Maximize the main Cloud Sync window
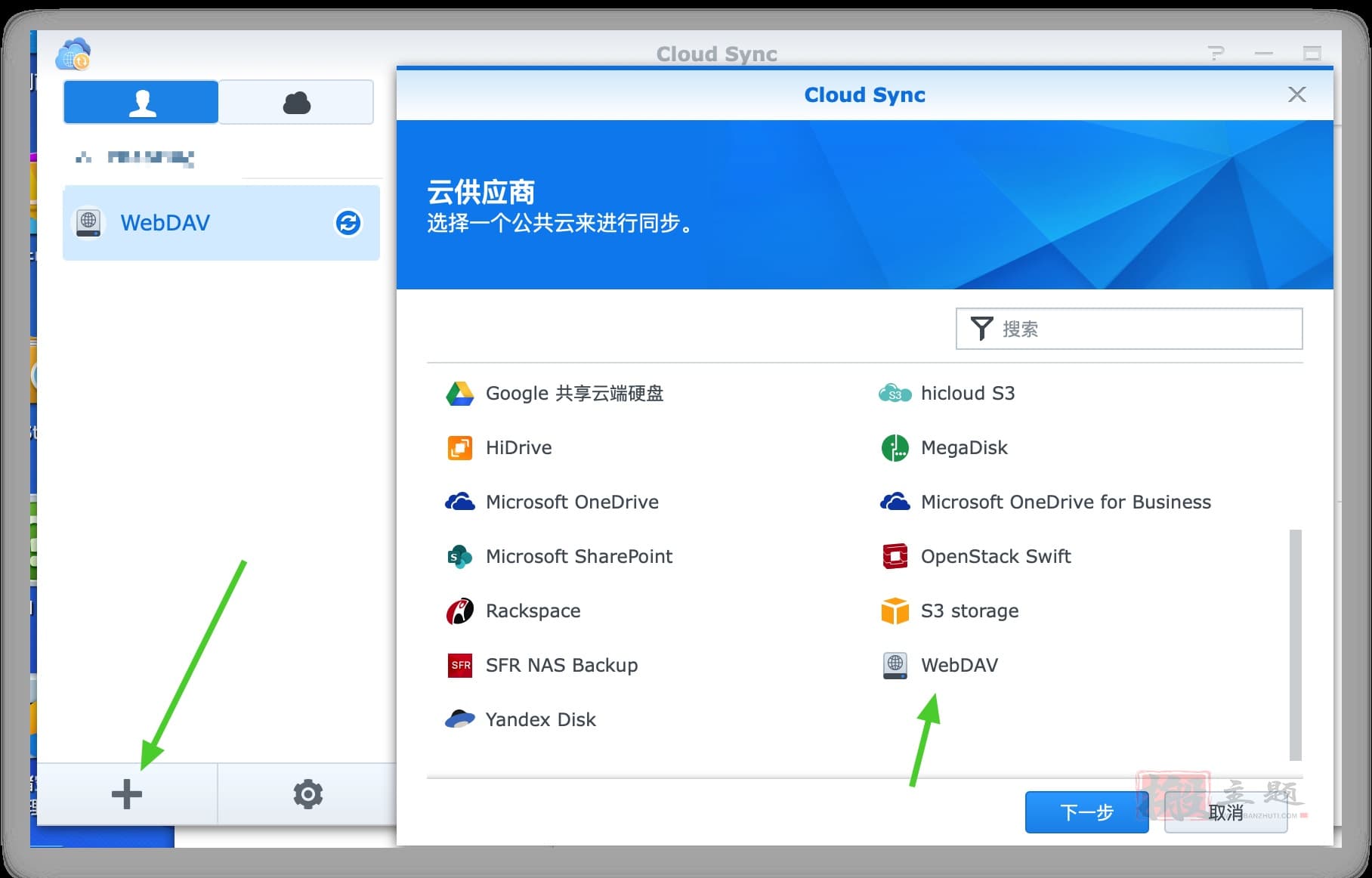The height and width of the screenshot is (878, 1372). (1312, 53)
